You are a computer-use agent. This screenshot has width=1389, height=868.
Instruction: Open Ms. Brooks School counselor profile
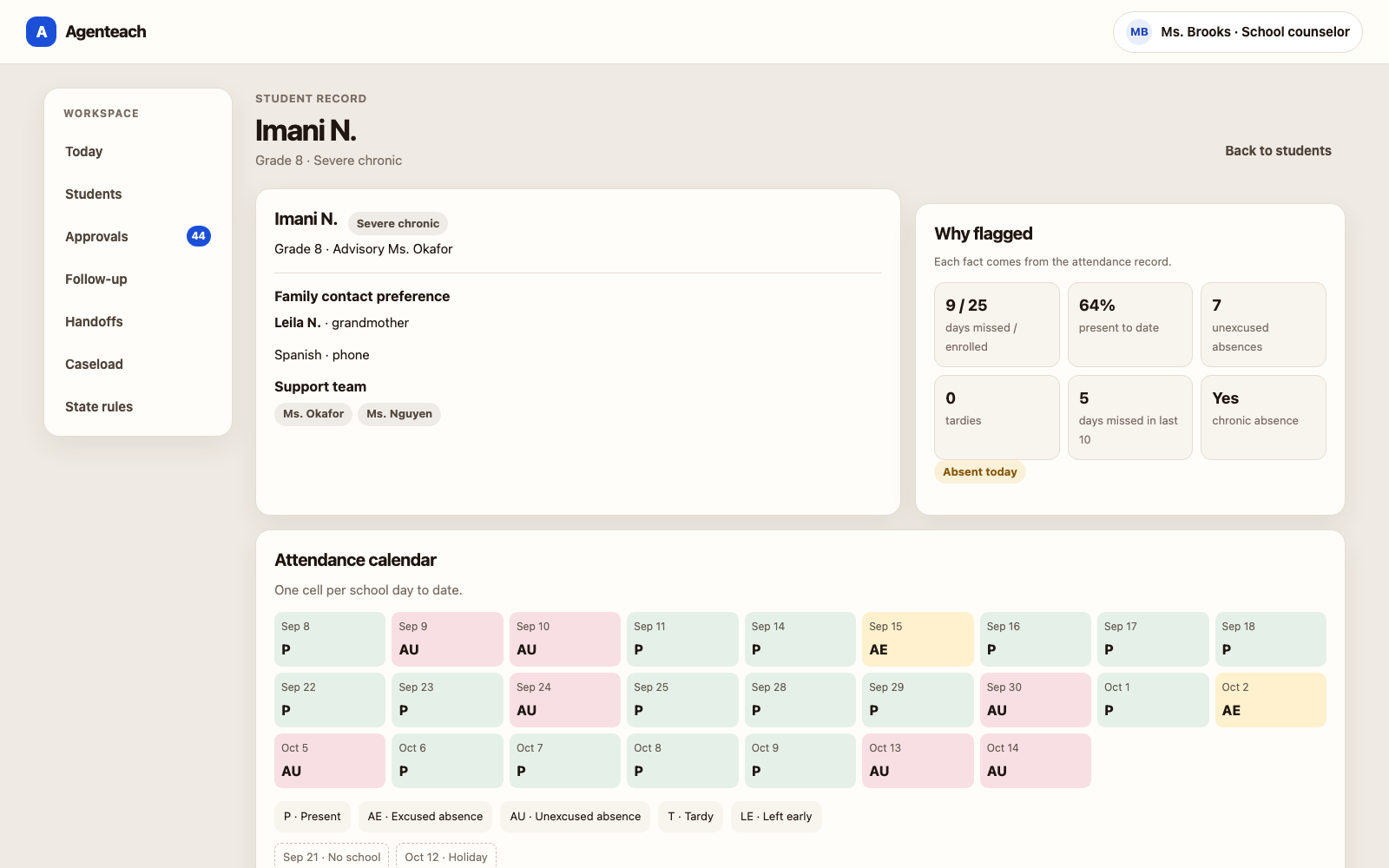(1237, 32)
